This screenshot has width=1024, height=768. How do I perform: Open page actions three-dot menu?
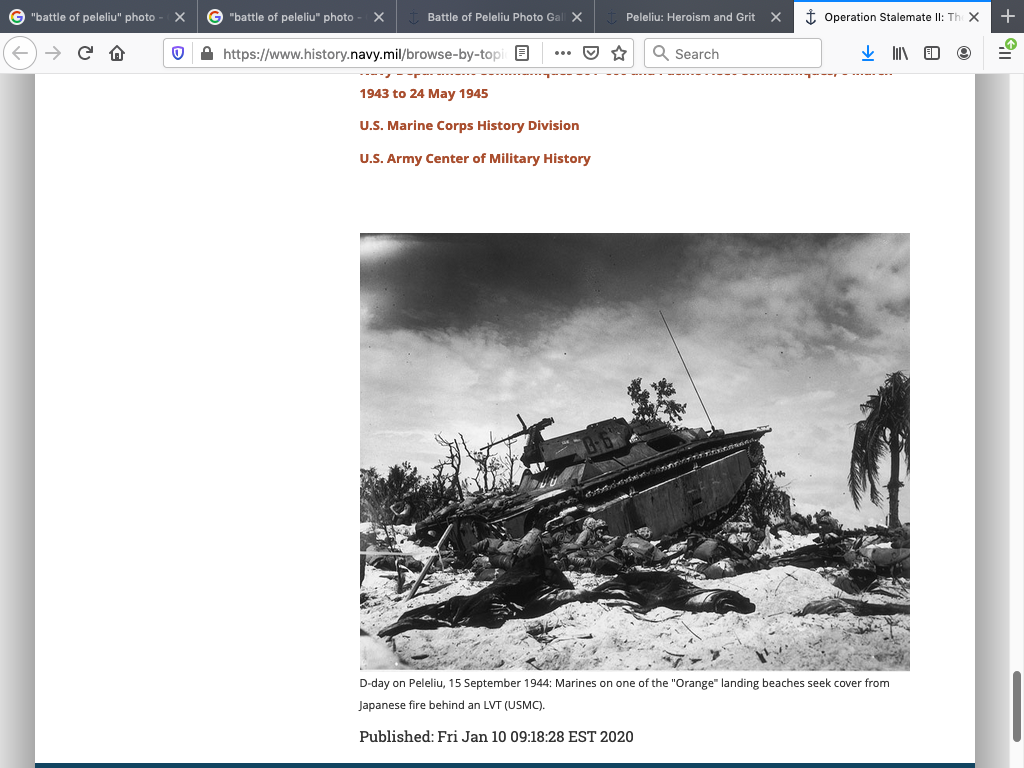coord(562,54)
